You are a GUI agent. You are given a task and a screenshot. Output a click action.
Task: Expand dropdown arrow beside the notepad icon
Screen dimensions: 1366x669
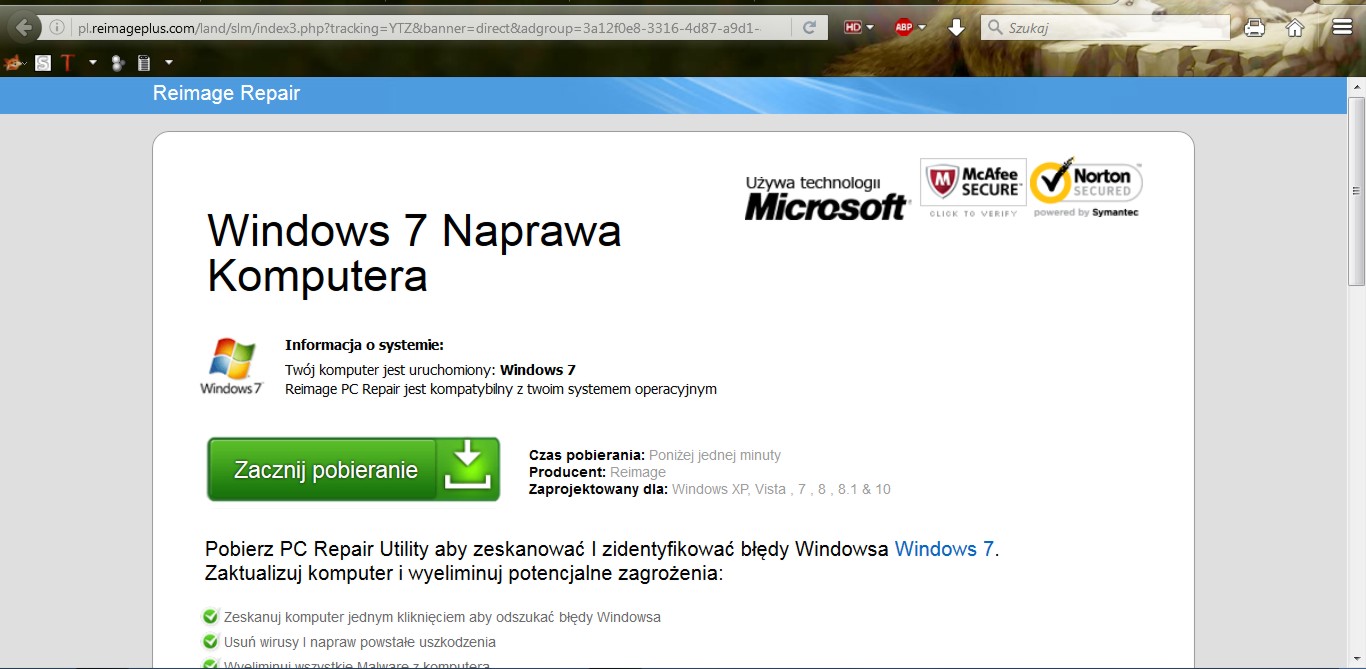168,62
